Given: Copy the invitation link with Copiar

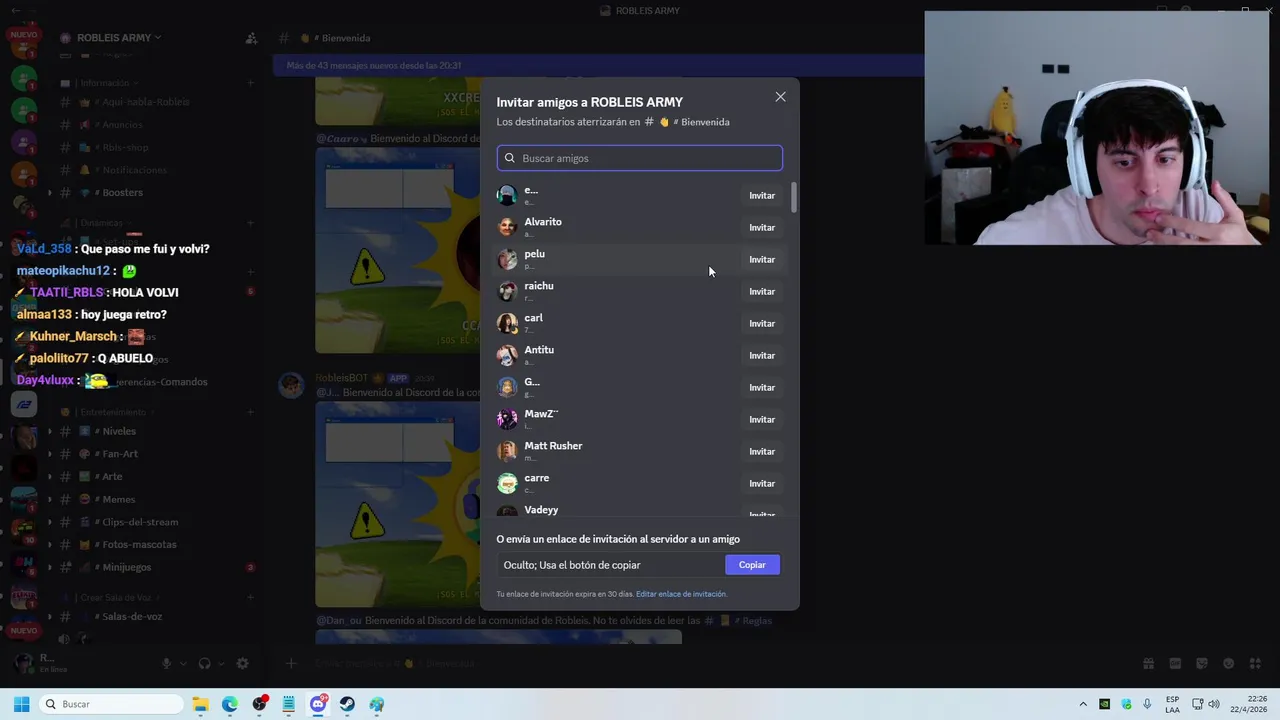Looking at the screenshot, I should coord(752,565).
